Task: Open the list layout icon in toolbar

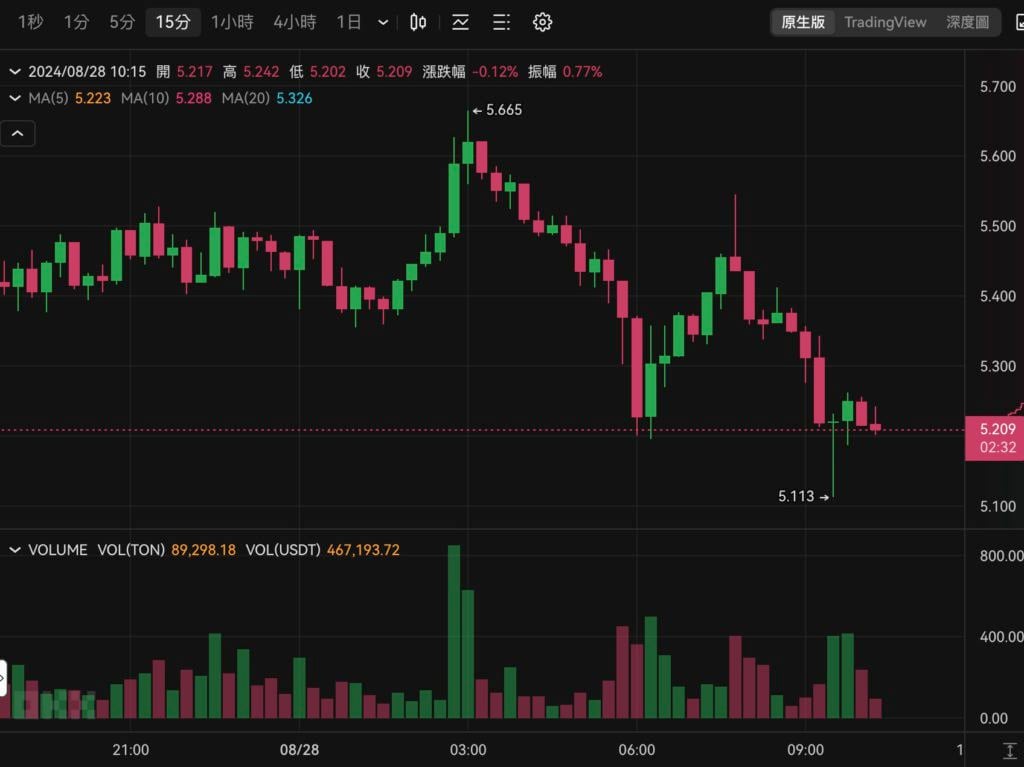Action: click(501, 22)
